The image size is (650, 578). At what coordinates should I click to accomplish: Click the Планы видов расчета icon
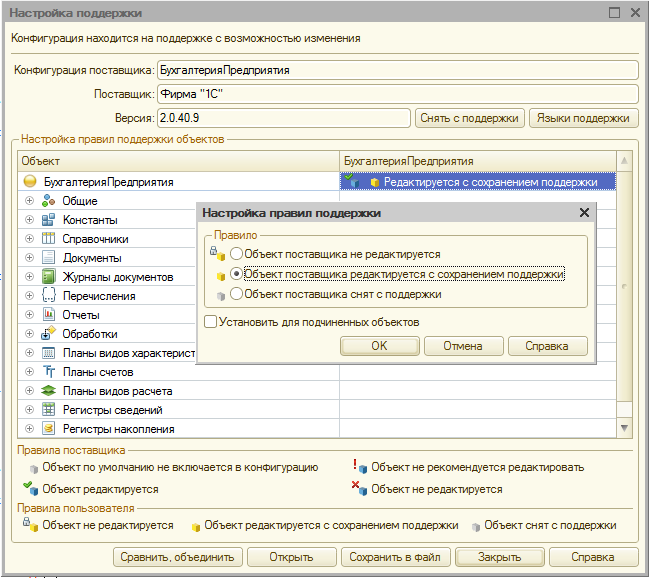(x=49, y=391)
